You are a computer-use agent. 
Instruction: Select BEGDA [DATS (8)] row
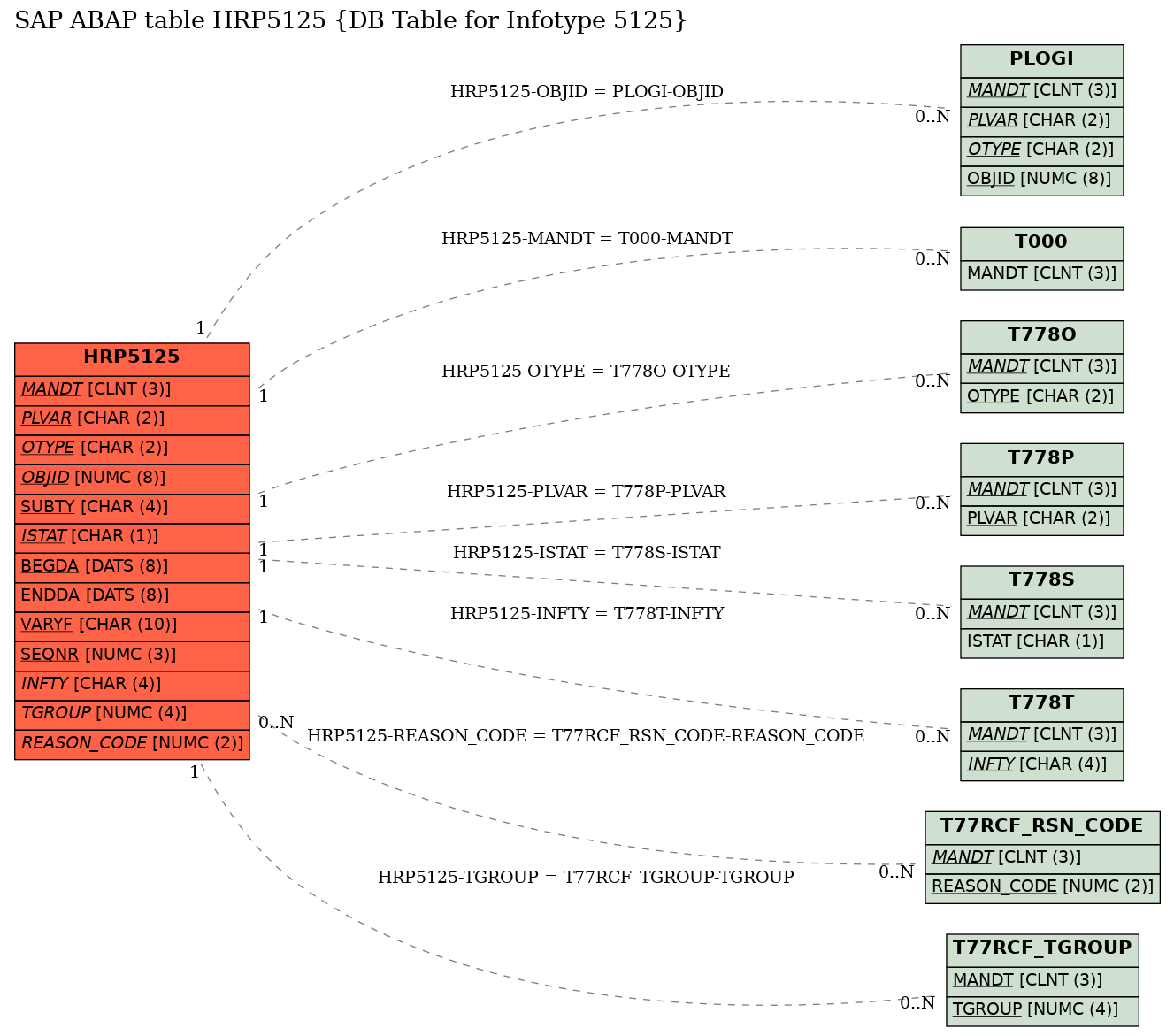click(132, 567)
